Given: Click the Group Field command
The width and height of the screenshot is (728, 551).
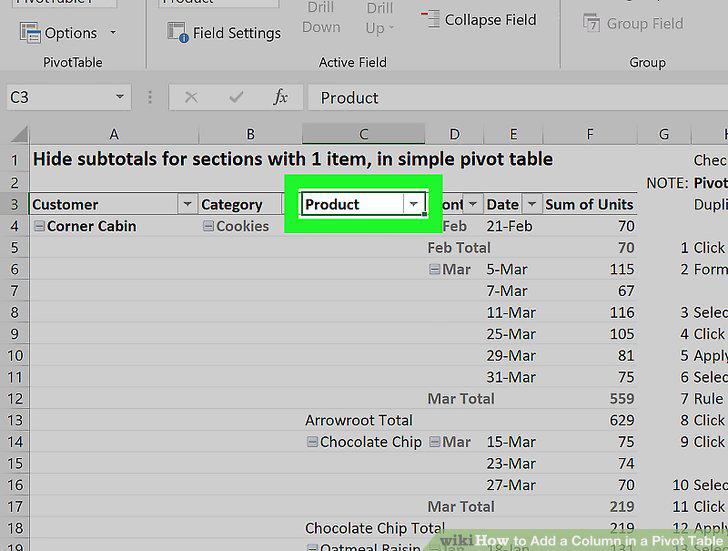Looking at the screenshot, I should tap(633, 23).
